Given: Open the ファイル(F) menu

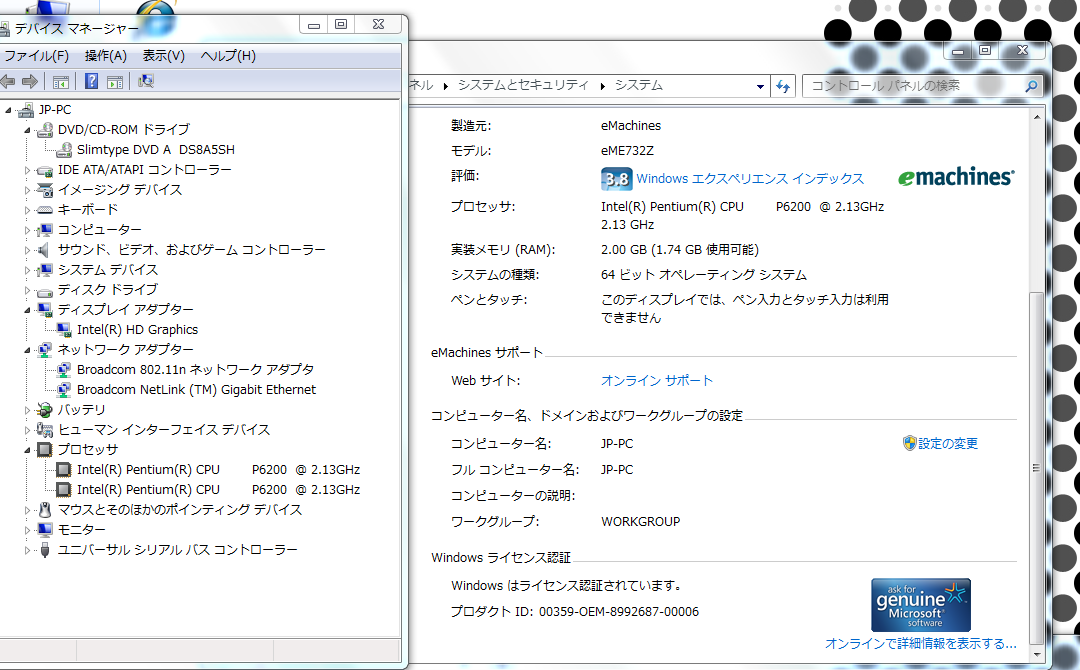Looking at the screenshot, I should (x=36, y=56).
